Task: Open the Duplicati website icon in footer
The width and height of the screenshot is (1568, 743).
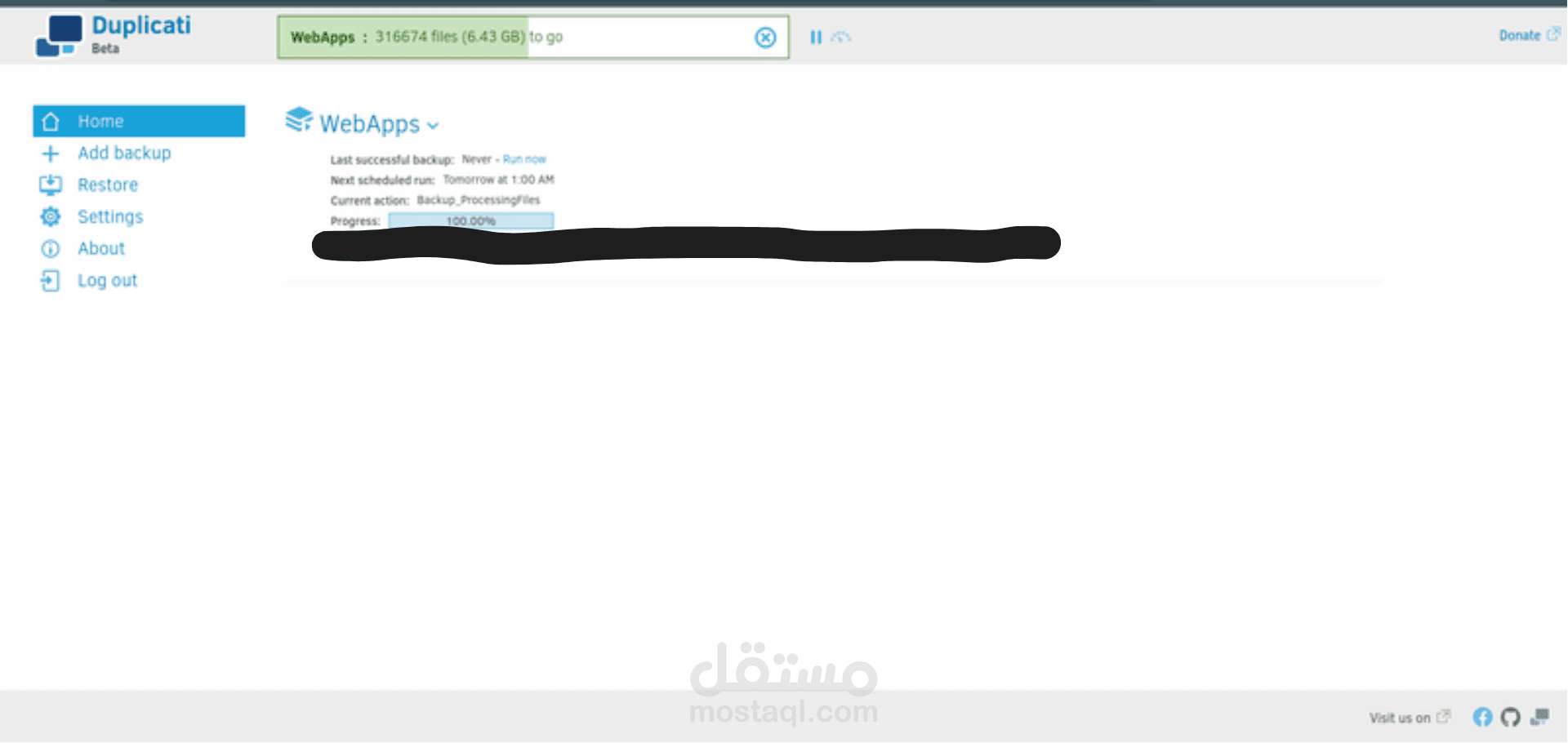Action: tap(1540, 717)
